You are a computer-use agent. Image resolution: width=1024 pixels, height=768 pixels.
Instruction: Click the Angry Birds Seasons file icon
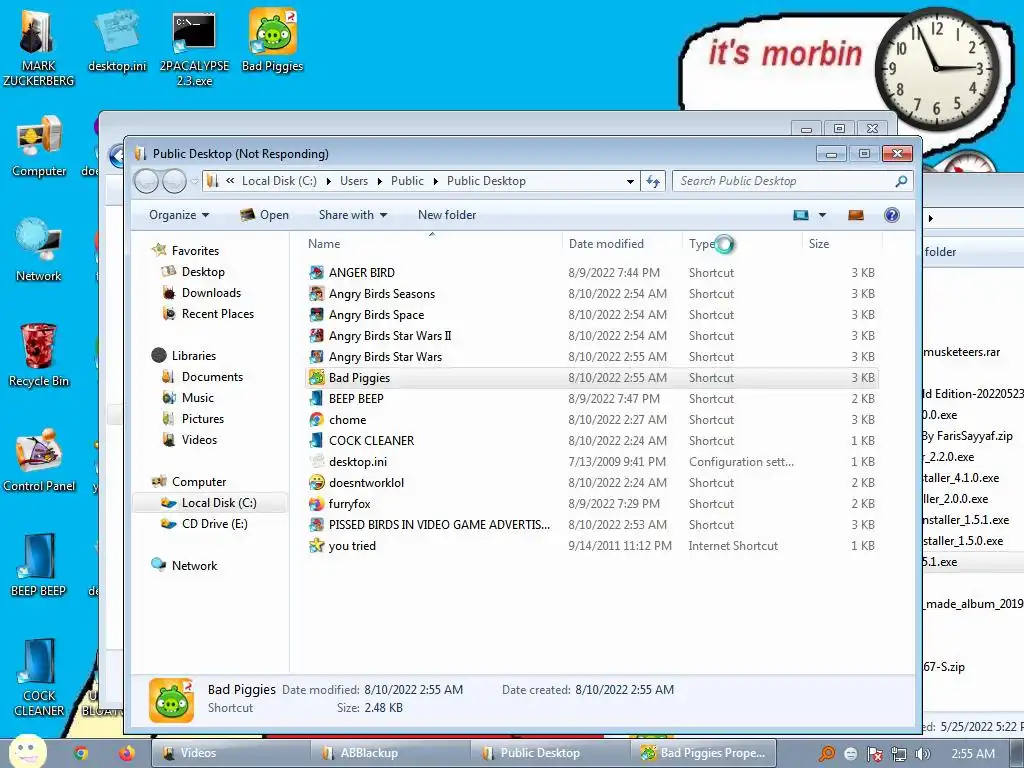click(x=317, y=294)
